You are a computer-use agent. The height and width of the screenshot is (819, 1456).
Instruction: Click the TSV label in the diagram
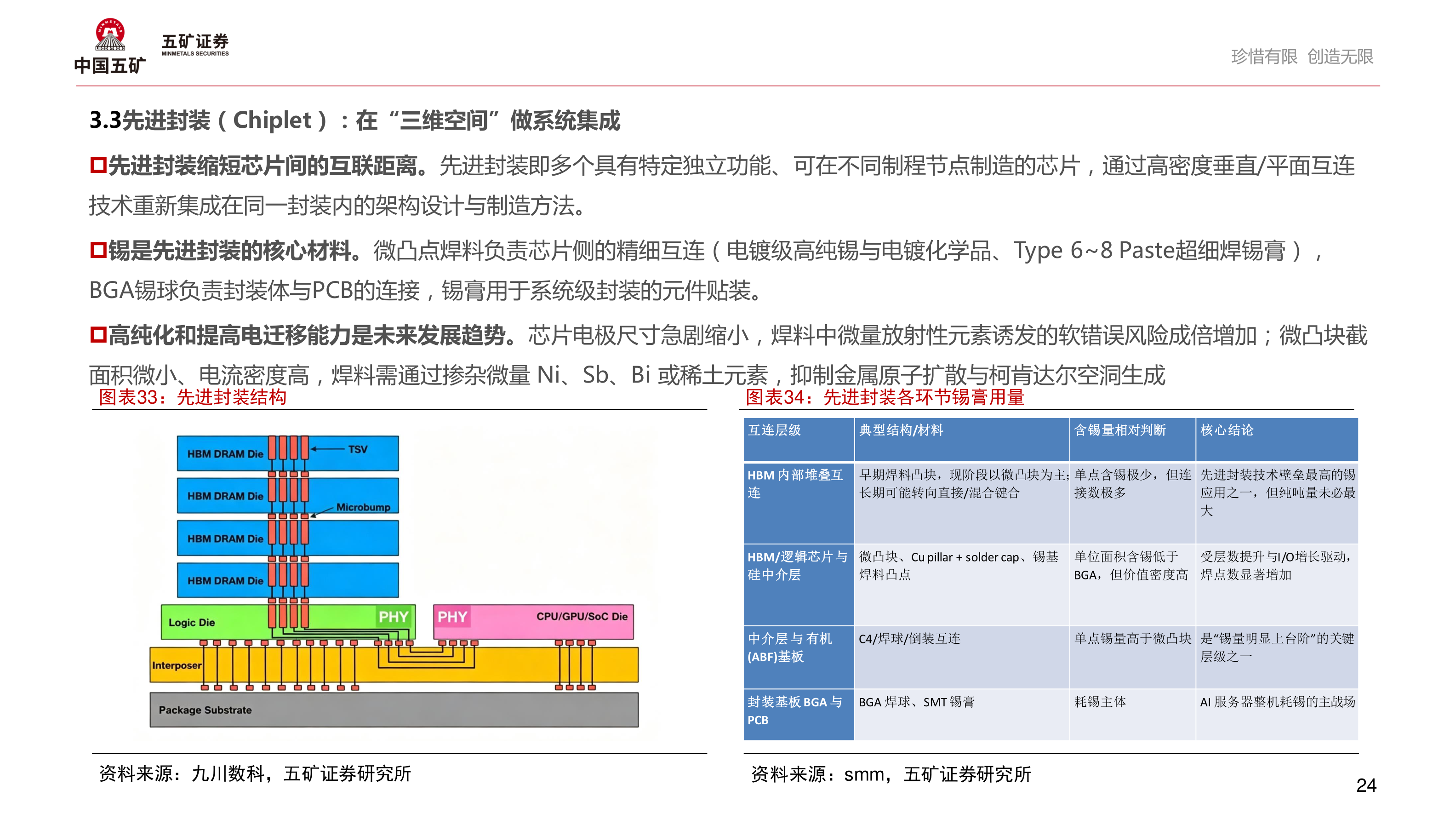[x=357, y=449]
